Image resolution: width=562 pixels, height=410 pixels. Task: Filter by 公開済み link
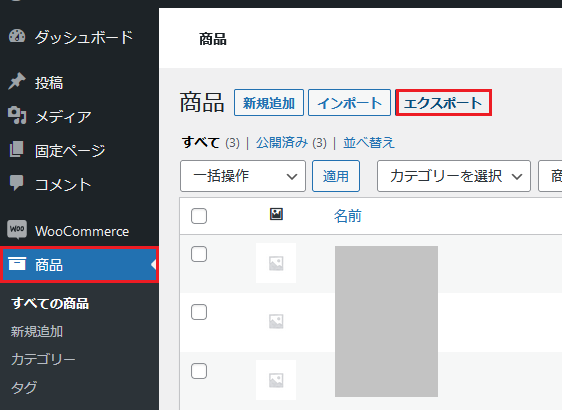(282, 143)
